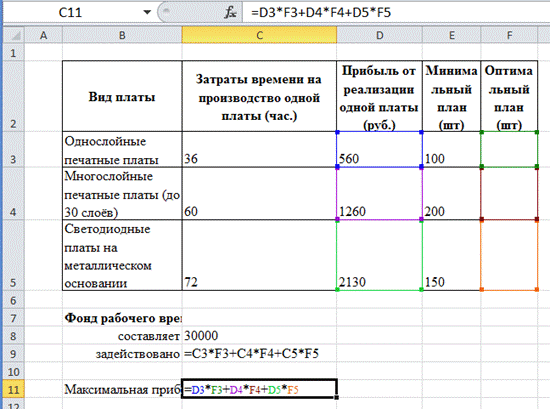The width and height of the screenshot is (550, 409).
Task: Click empty cell F5 with orange border
Action: 509,255
